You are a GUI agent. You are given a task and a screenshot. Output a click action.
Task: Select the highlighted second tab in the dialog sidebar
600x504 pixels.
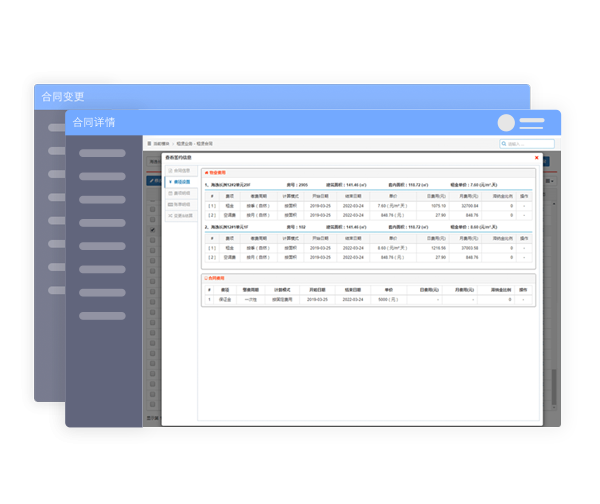[x=180, y=182]
